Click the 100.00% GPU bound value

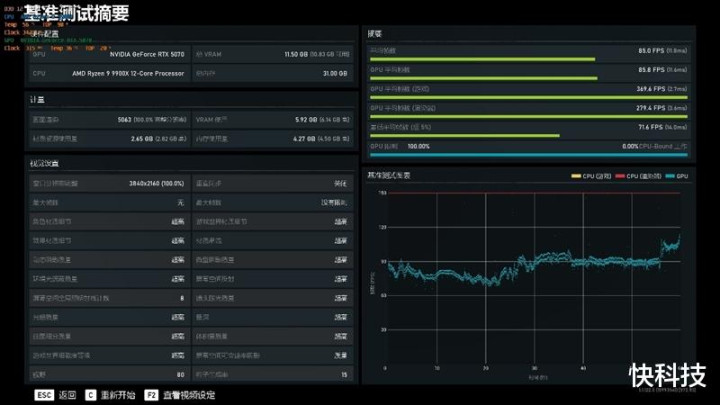coord(418,146)
